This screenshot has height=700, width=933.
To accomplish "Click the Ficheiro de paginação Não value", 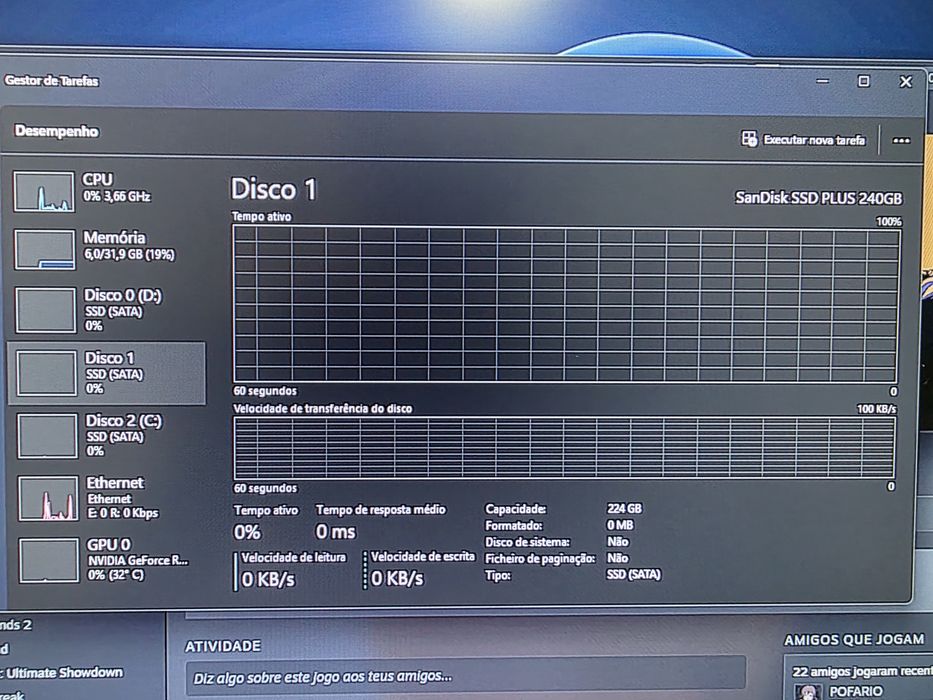I will (618, 558).
